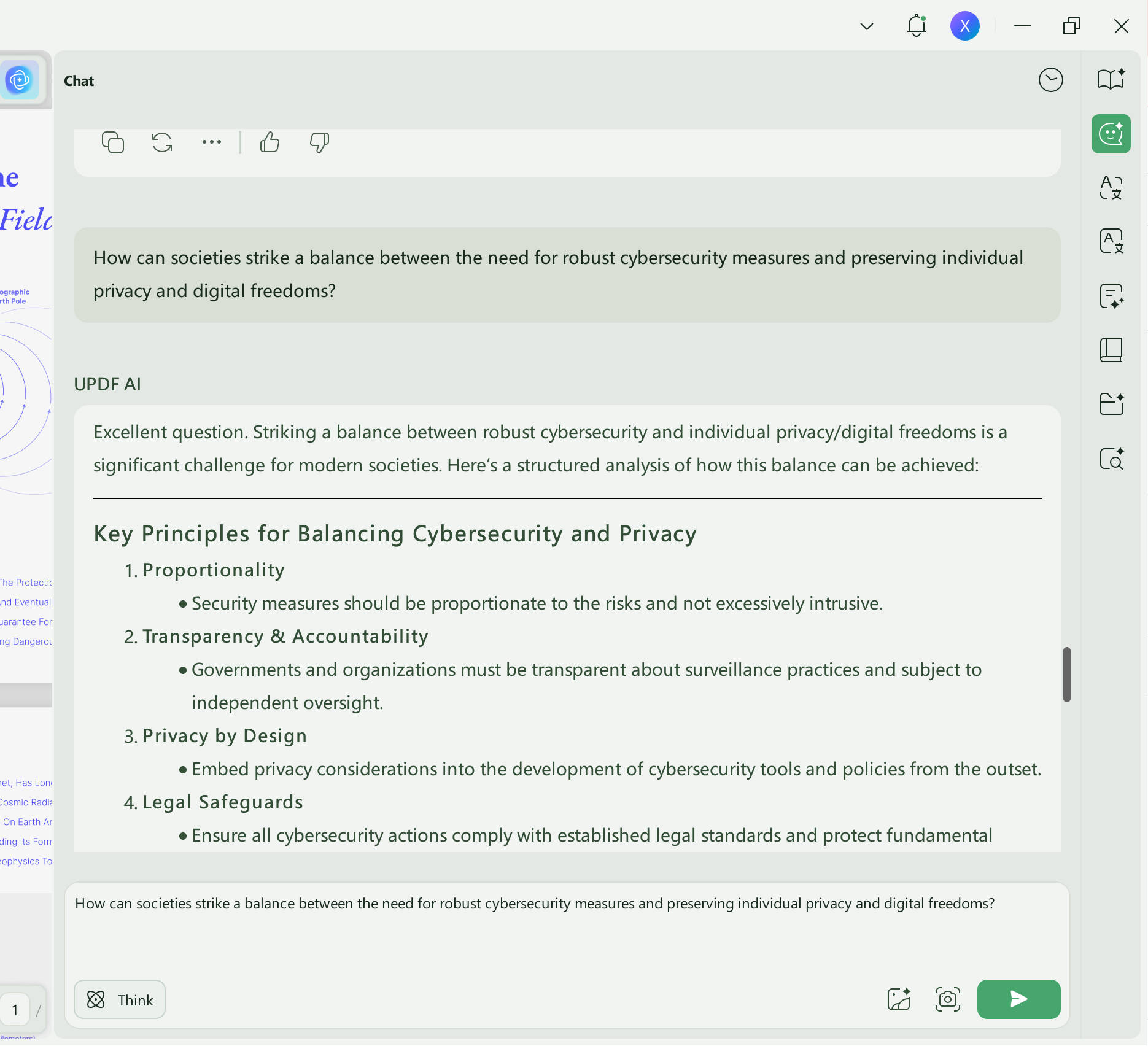
Task: Regenerate the previous AI response
Action: pyautogui.click(x=162, y=142)
